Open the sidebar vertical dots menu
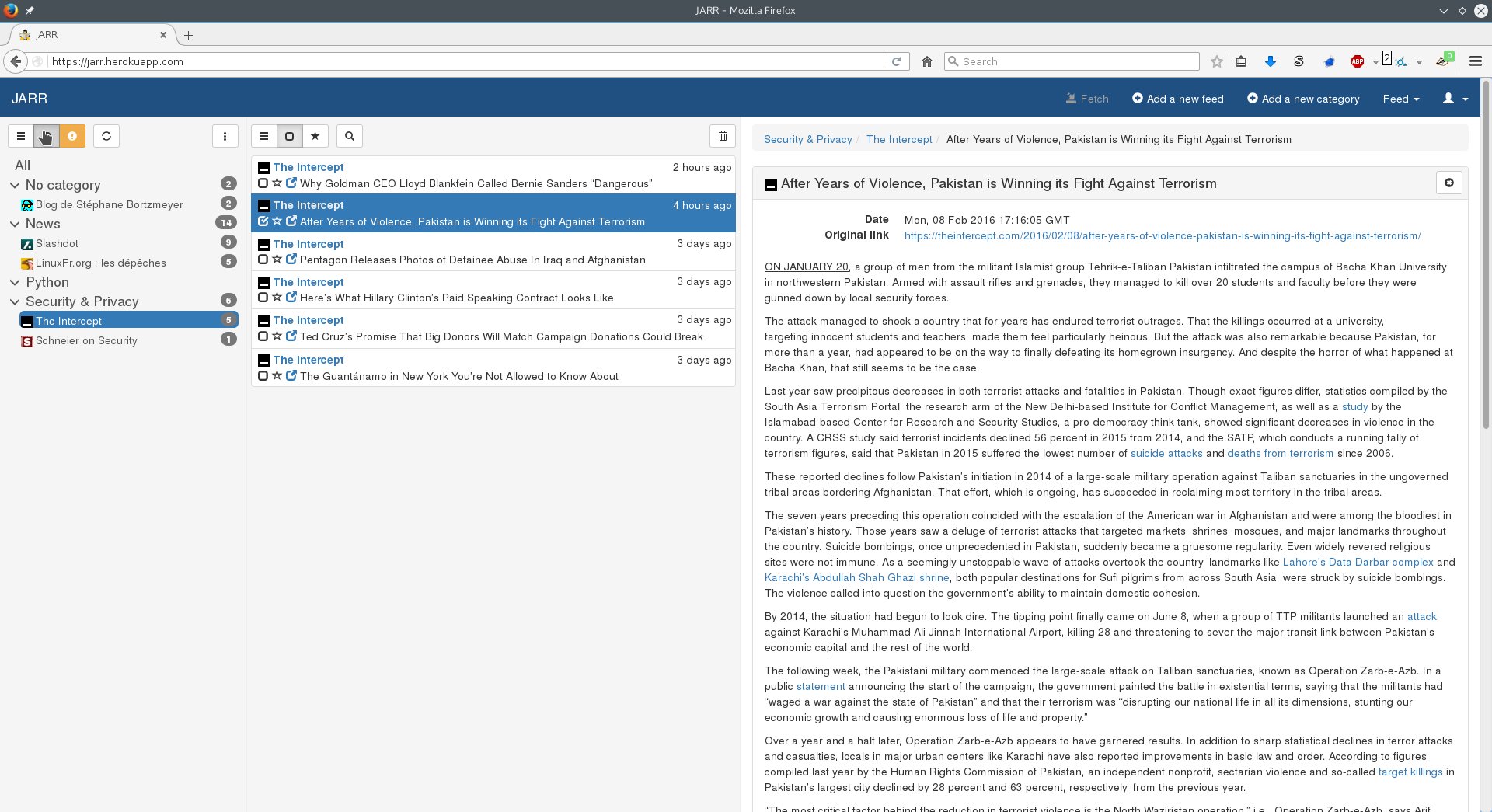Viewport: 1492px width, 812px height. point(225,136)
